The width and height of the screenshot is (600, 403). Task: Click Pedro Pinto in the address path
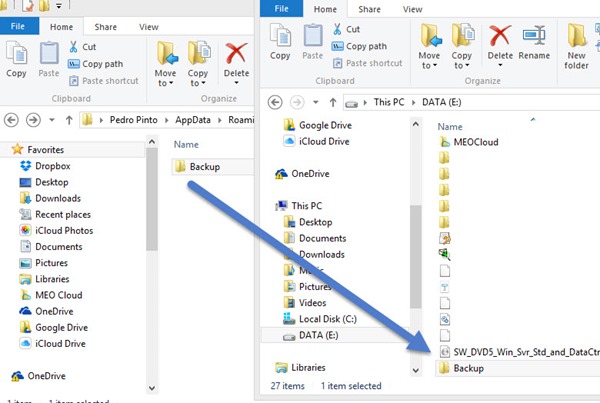[134, 120]
